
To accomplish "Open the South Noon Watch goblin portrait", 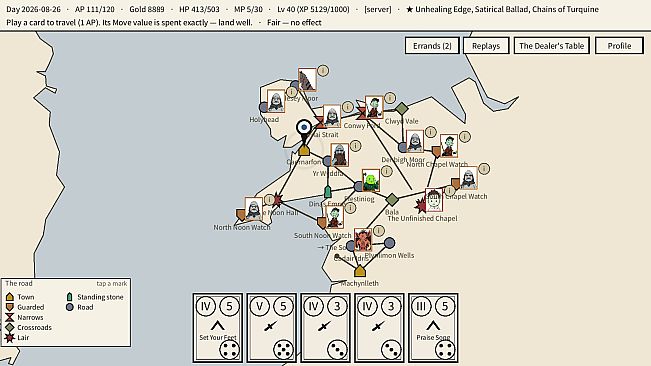I will tap(334, 217).
